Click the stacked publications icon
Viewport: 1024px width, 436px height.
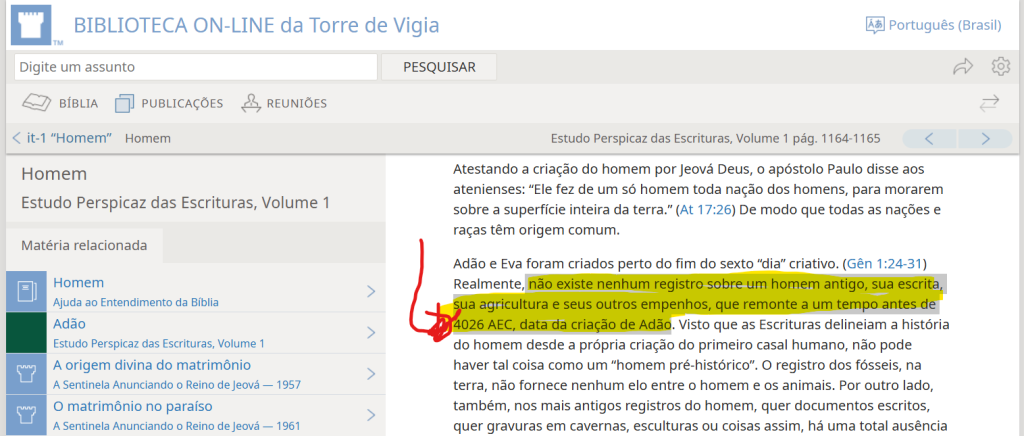coord(124,103)
